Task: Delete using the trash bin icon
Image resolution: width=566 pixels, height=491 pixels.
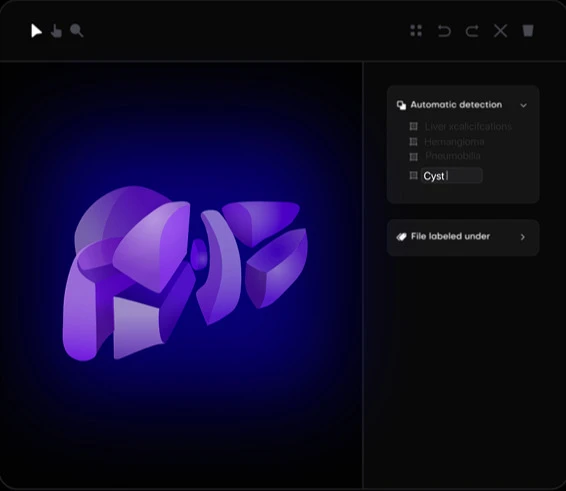Action: (x=528, y=31)
